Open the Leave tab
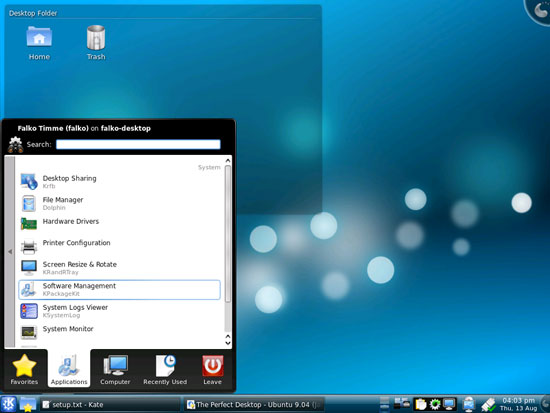This screenshot has width=550, height=413. point(213,369)
